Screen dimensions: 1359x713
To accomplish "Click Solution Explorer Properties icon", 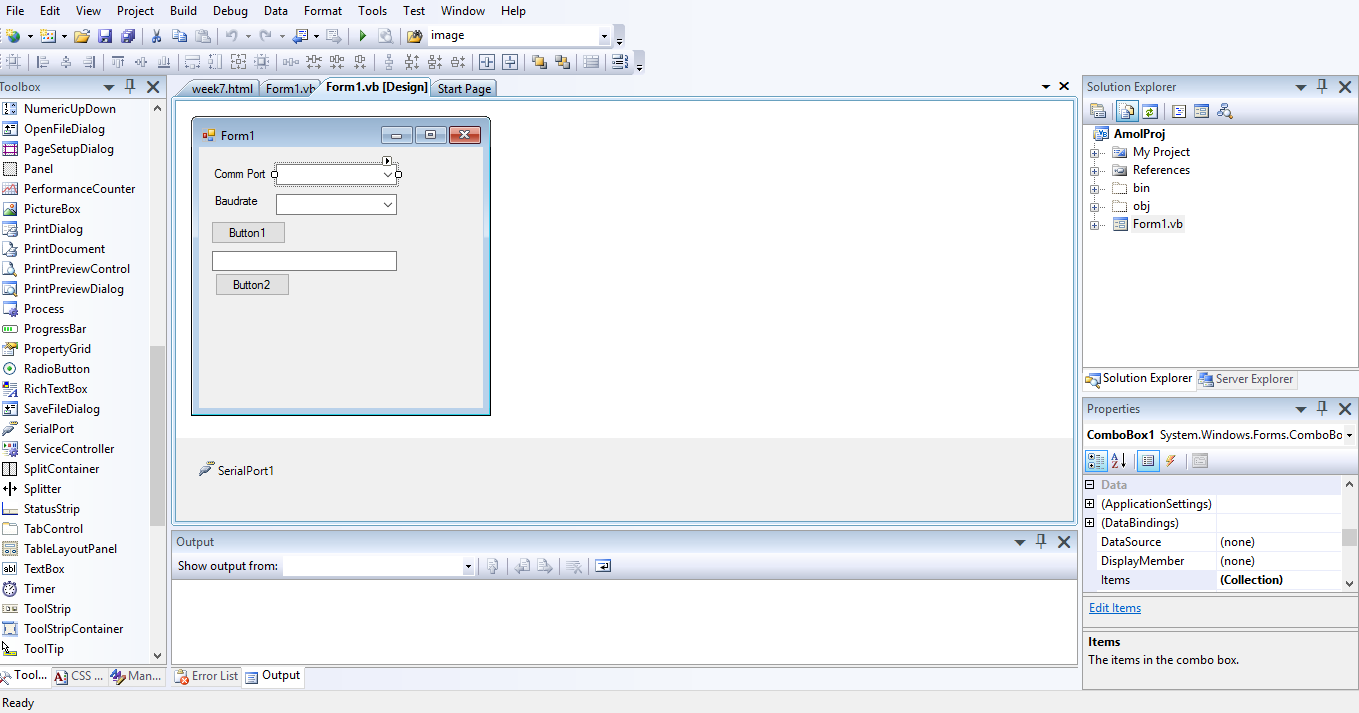I will tap(1098, 111).
